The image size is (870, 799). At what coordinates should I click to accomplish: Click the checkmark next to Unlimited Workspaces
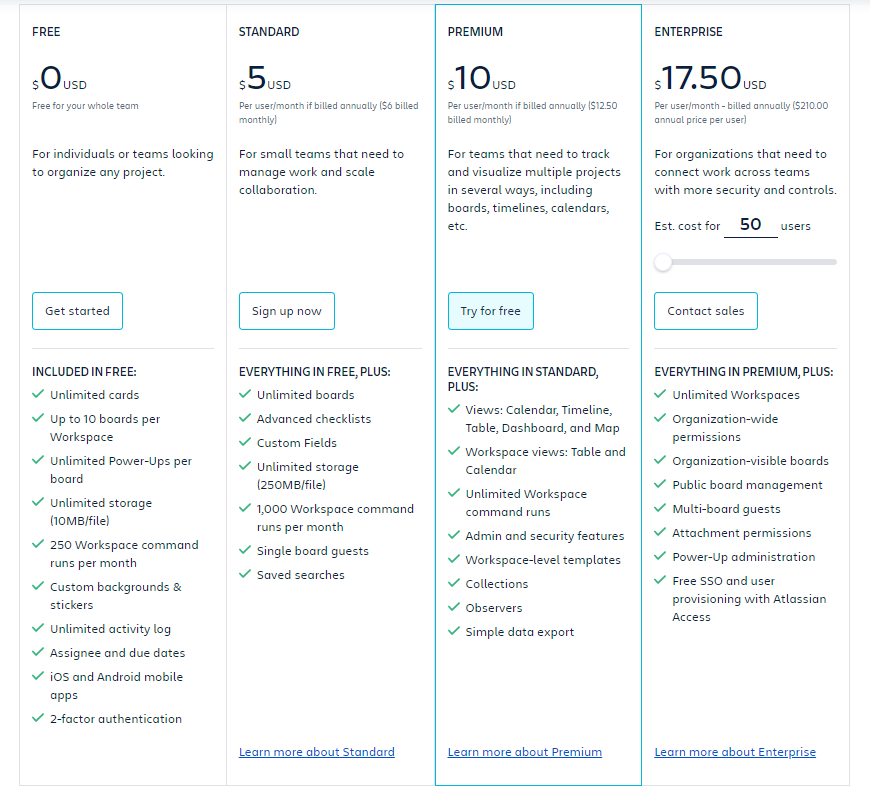click(x=662, y=394)
